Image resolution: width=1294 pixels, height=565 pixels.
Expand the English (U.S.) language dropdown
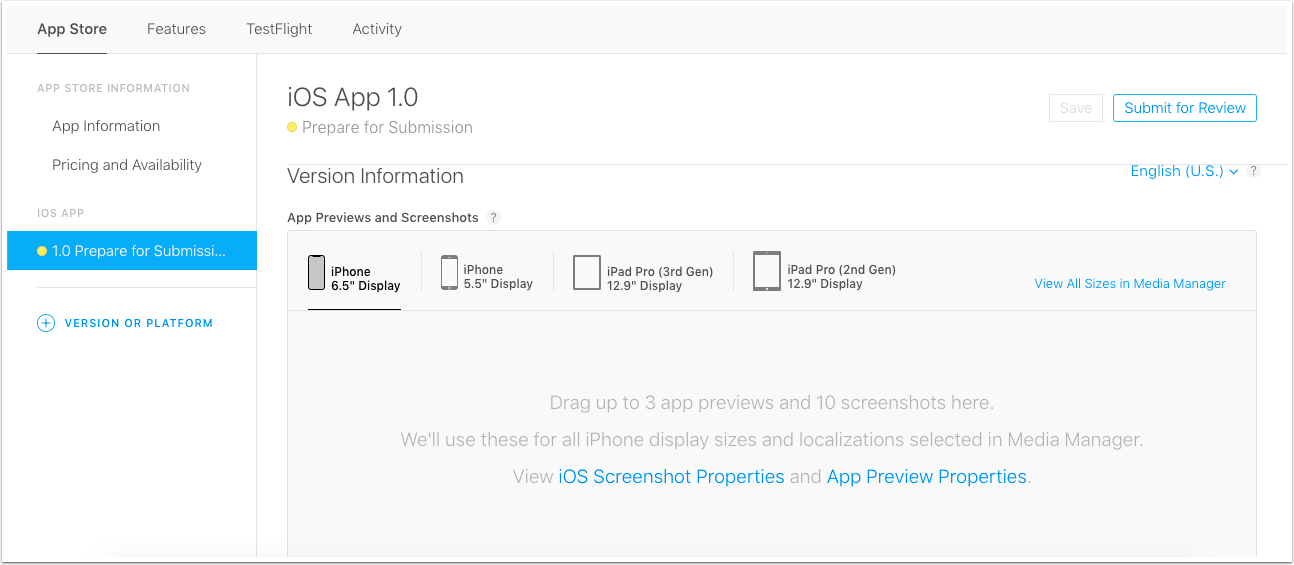[x=1184, y=171]
